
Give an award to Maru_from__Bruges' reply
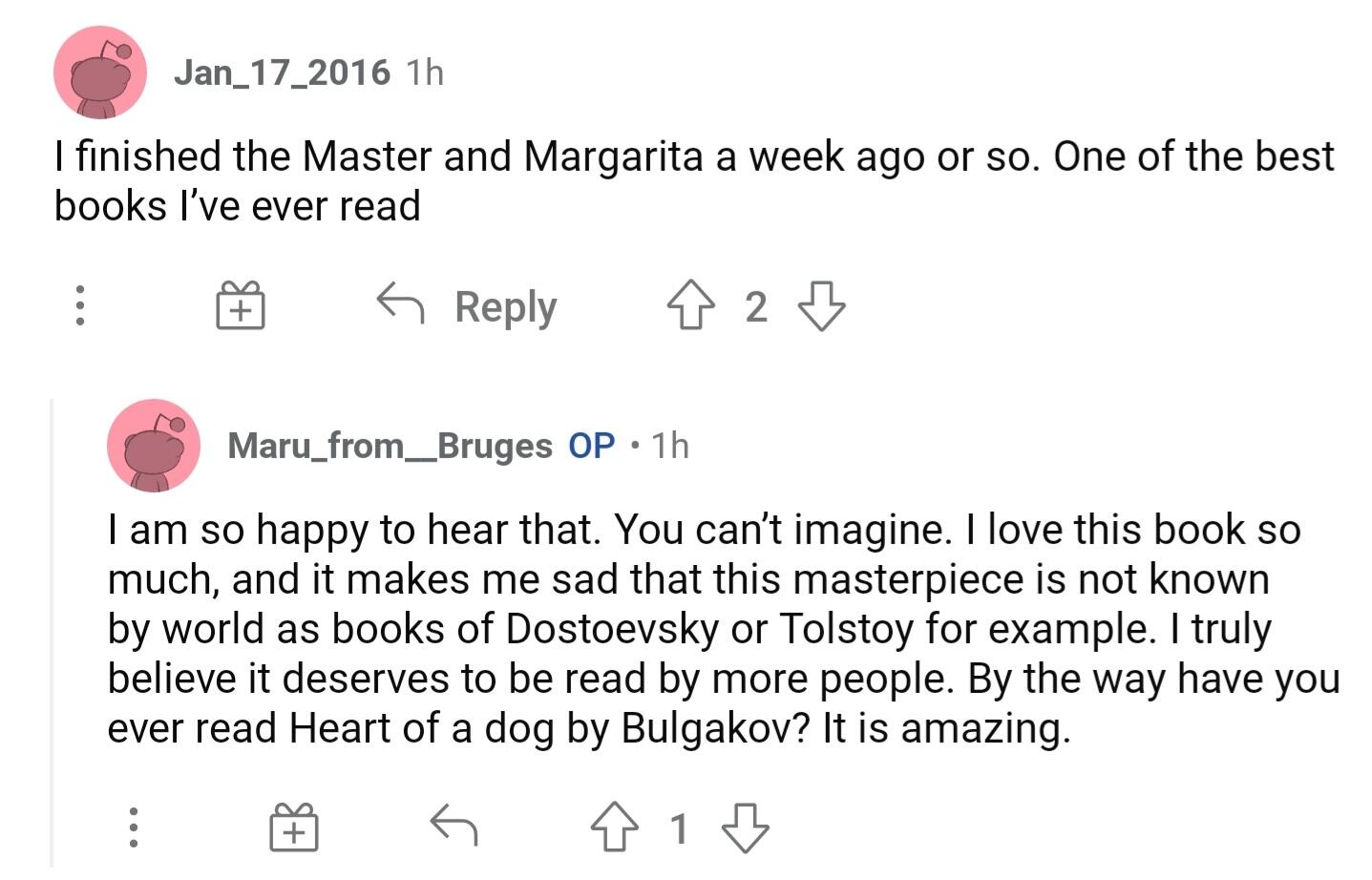[293, 827]
